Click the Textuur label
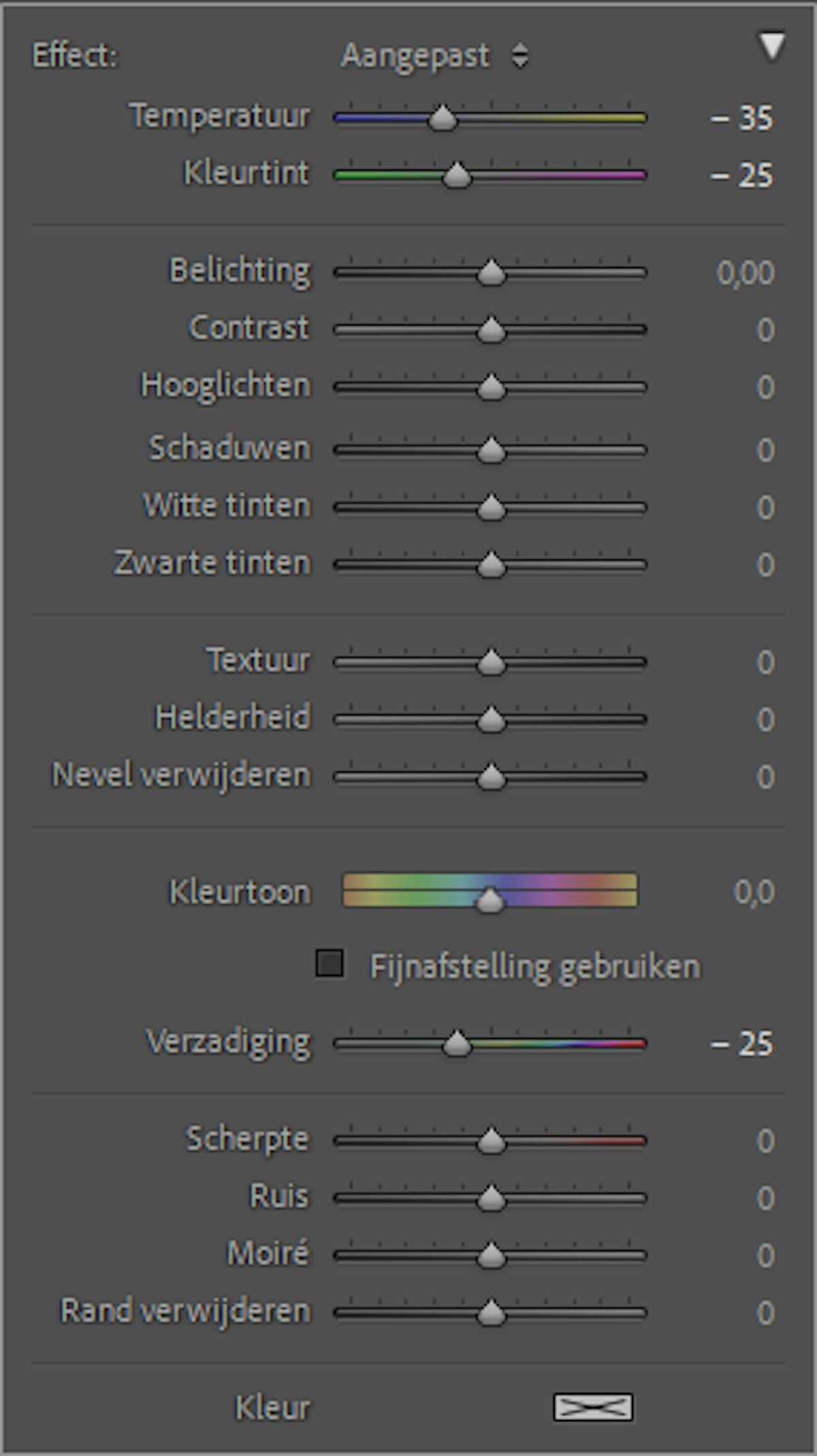This screenshot has height=1456, width=817. click(x=258, y=660)
